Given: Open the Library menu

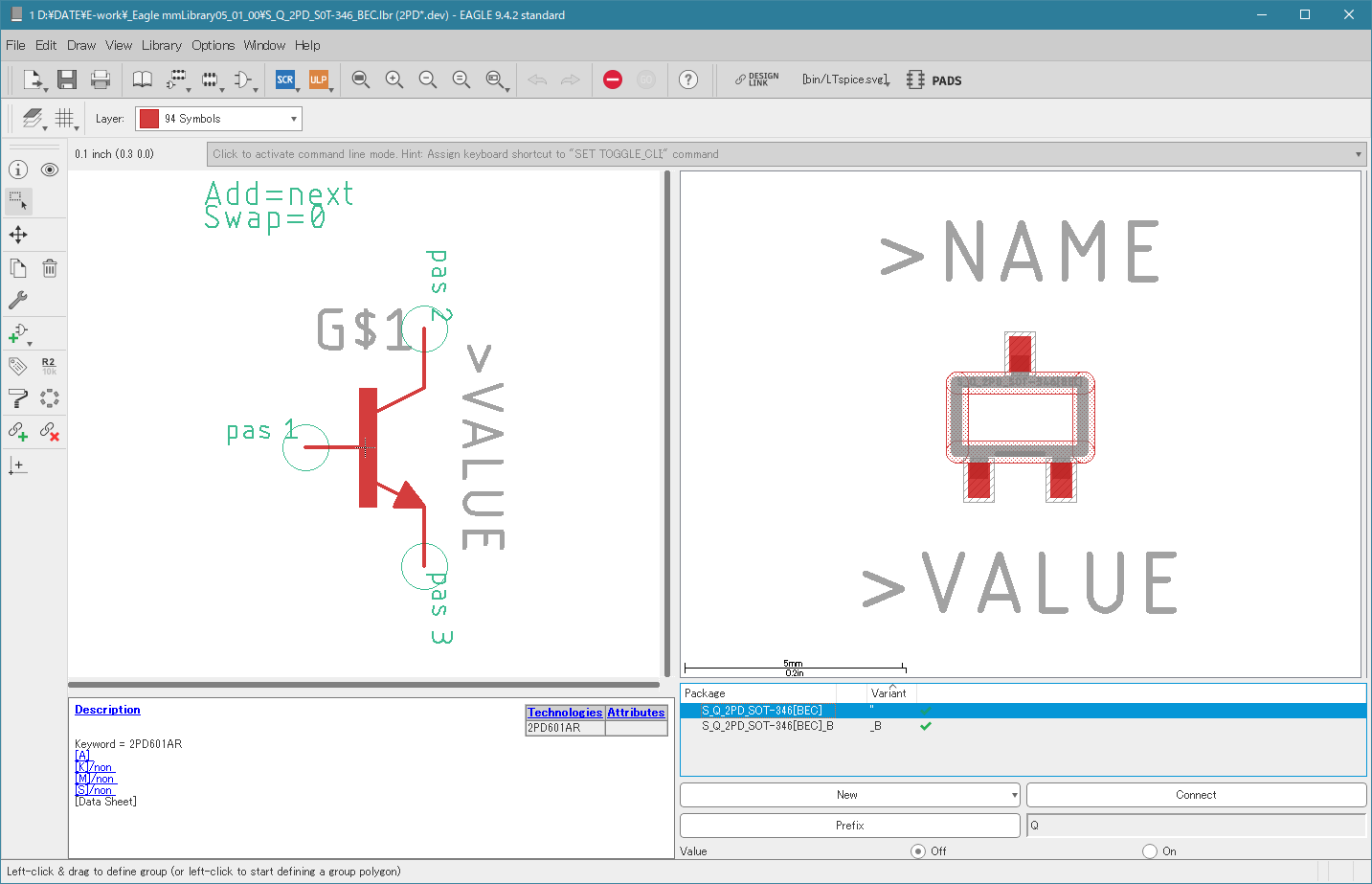Looking at the screenshot, I should pyautogui.click(x=161, y=45).
